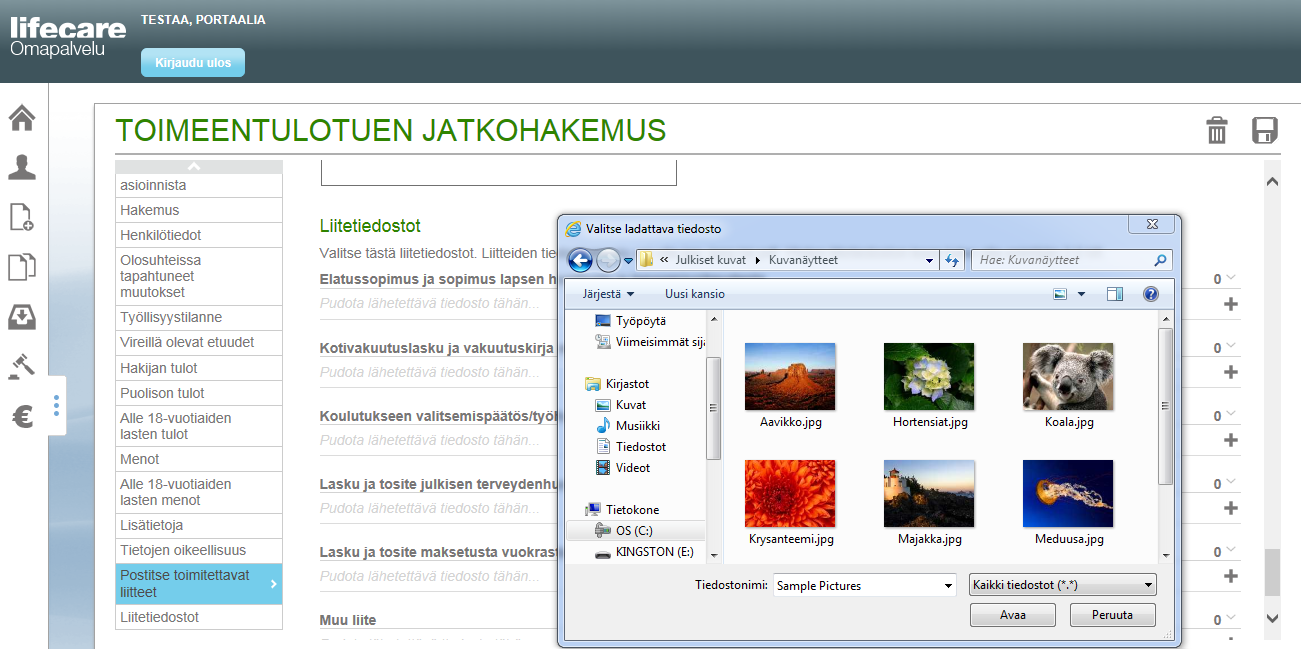Open the inbox tray sidebar icon
1301x649 pixels.
coord(22,317)
